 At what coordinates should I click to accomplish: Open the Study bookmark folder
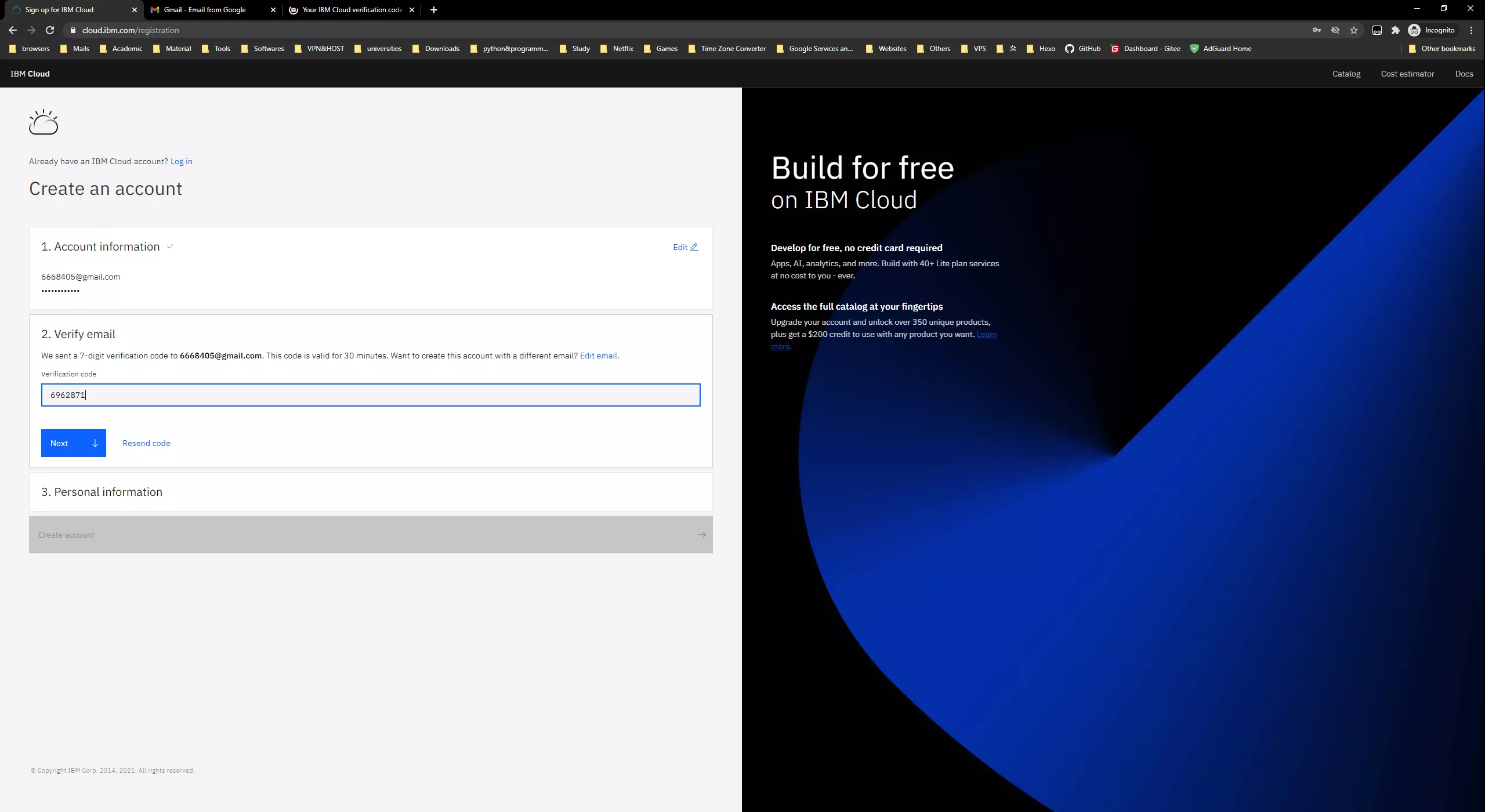coord(574,49)
